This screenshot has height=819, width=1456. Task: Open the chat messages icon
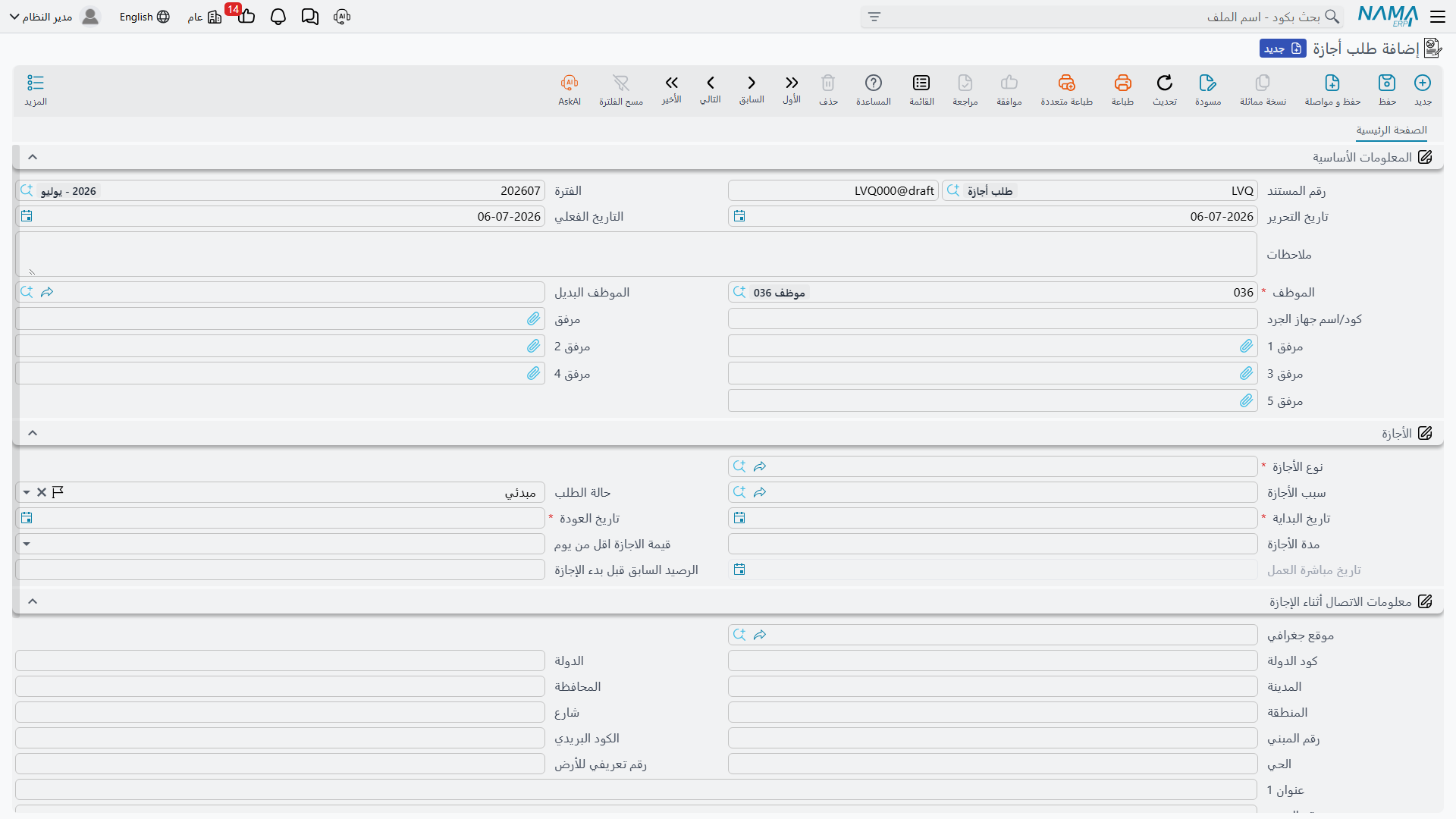(x=310, y=17)
